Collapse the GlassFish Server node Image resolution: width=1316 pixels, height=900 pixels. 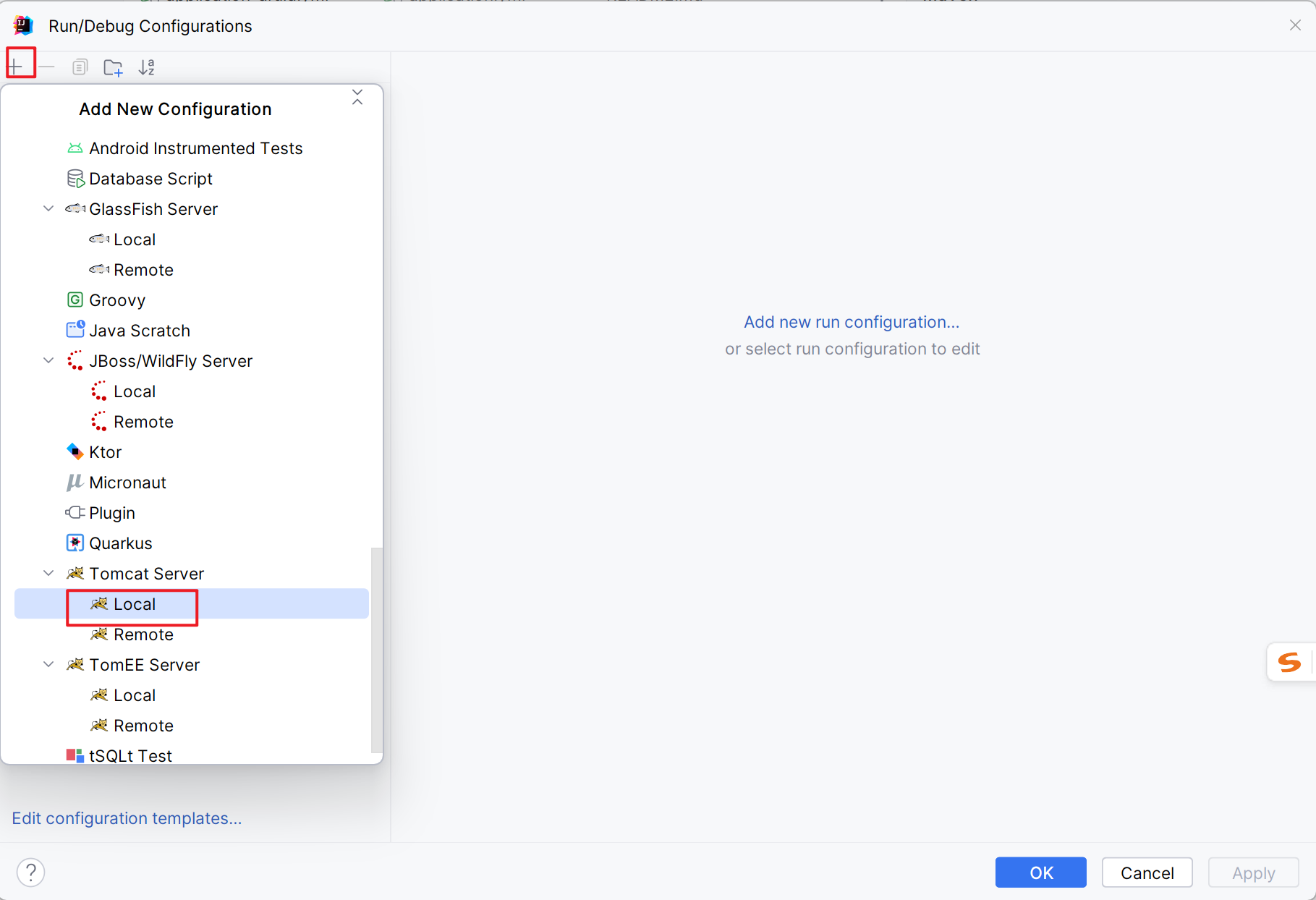tap(48, 209)
